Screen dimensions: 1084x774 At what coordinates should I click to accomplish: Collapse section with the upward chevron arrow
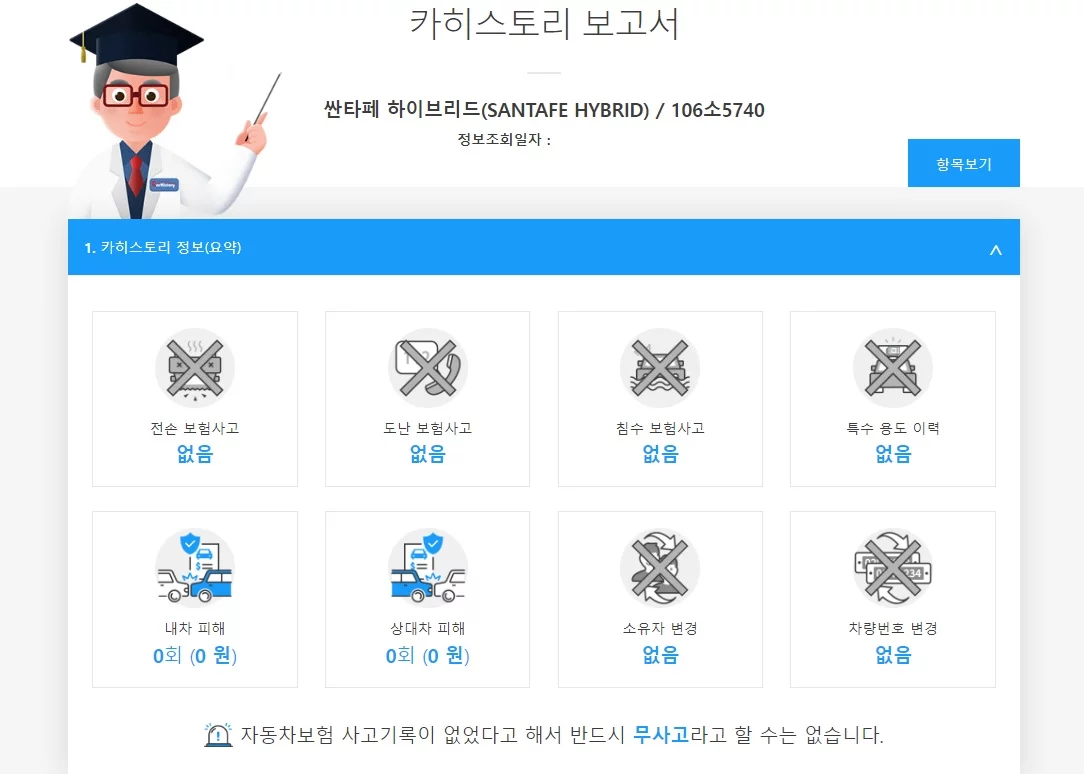pos(996,249)
